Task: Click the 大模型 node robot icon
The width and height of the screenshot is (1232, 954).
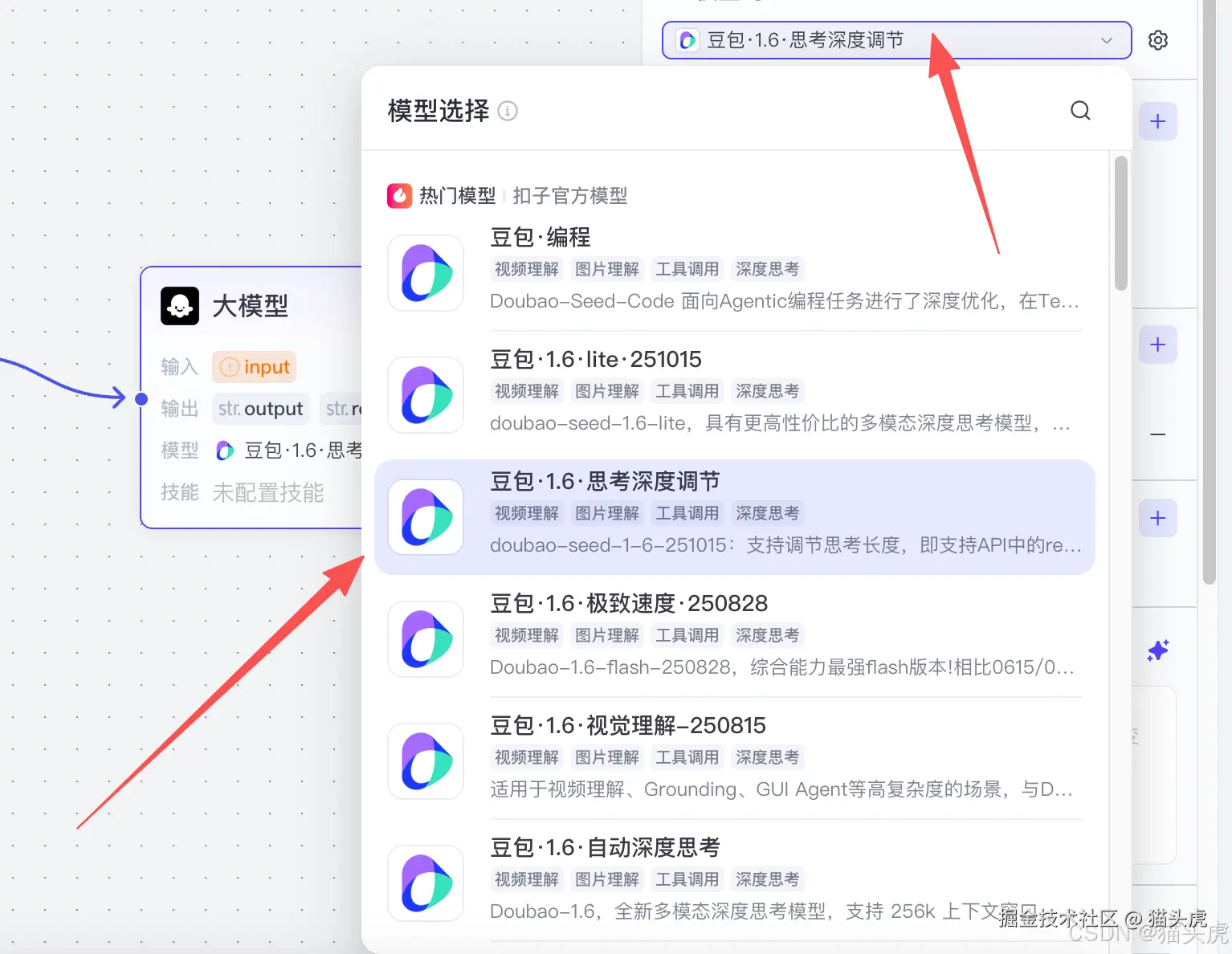Action: [180, 305]
